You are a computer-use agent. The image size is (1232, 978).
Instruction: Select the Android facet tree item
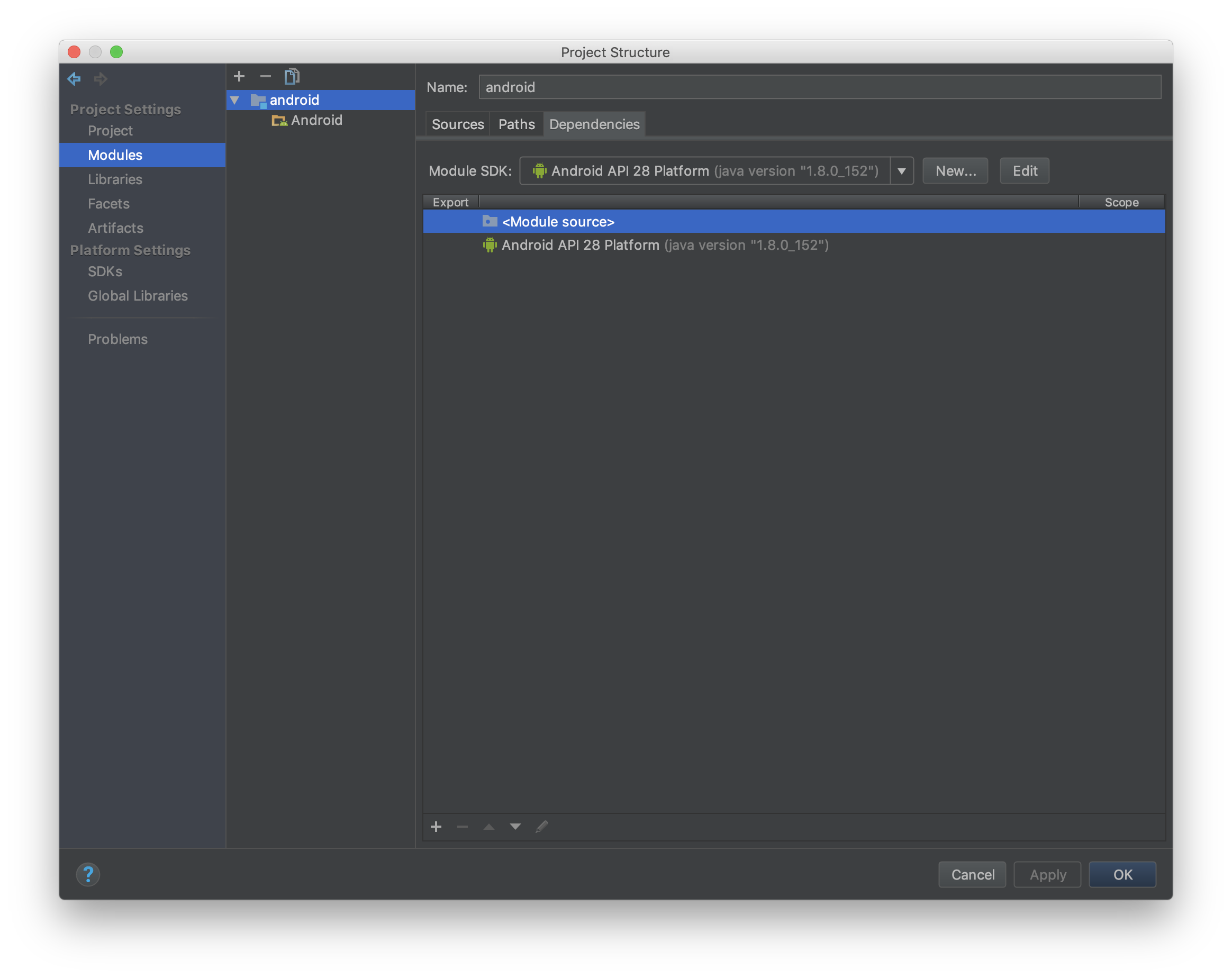(x=316, y=120)
